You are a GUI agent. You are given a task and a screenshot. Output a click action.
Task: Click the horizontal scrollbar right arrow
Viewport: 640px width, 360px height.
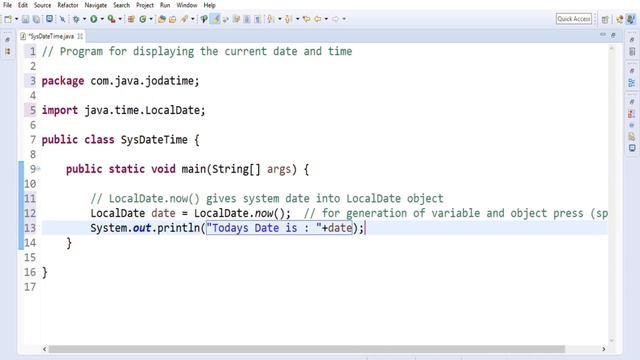[x=604, y=349]
